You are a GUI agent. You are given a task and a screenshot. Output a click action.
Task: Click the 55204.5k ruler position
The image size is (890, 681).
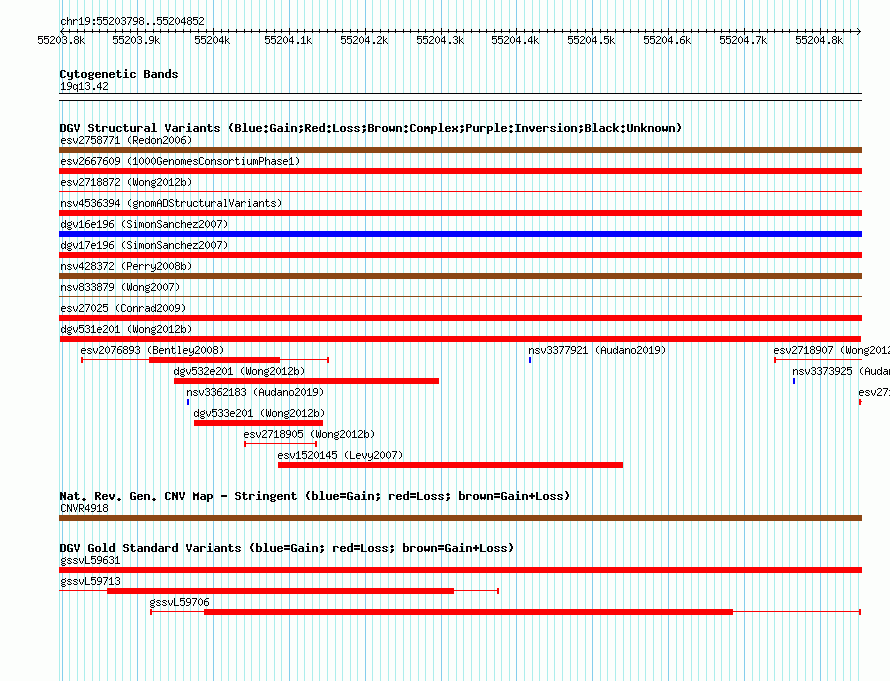click(x=591, y=40)
